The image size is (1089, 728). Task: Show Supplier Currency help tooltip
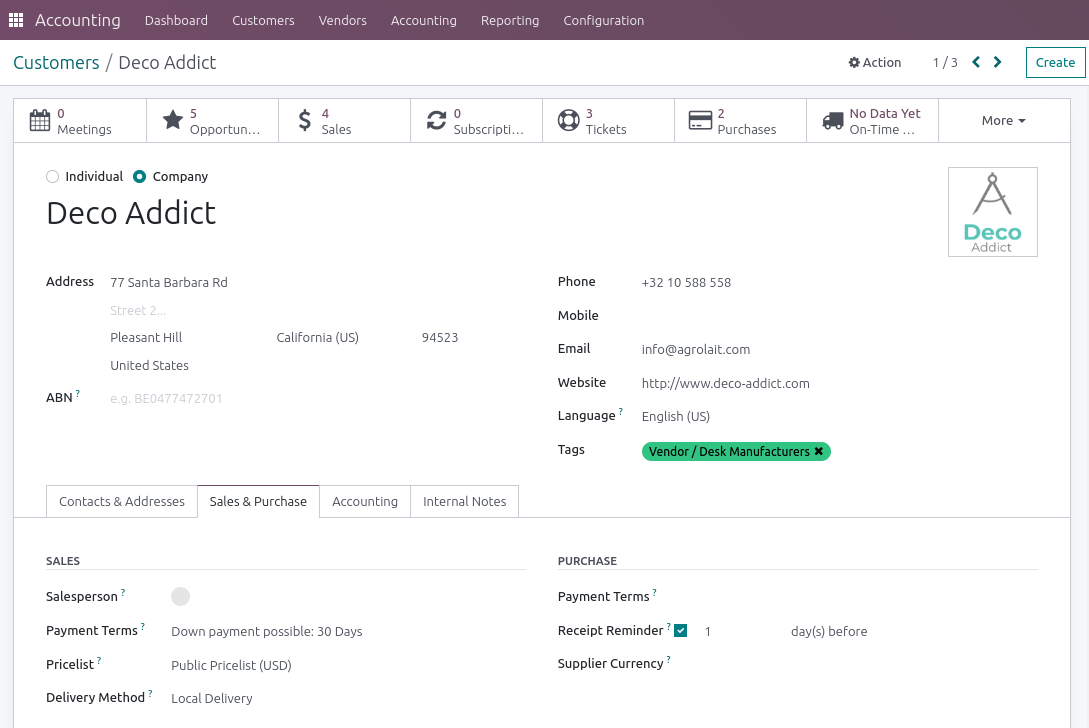point(668,659)
